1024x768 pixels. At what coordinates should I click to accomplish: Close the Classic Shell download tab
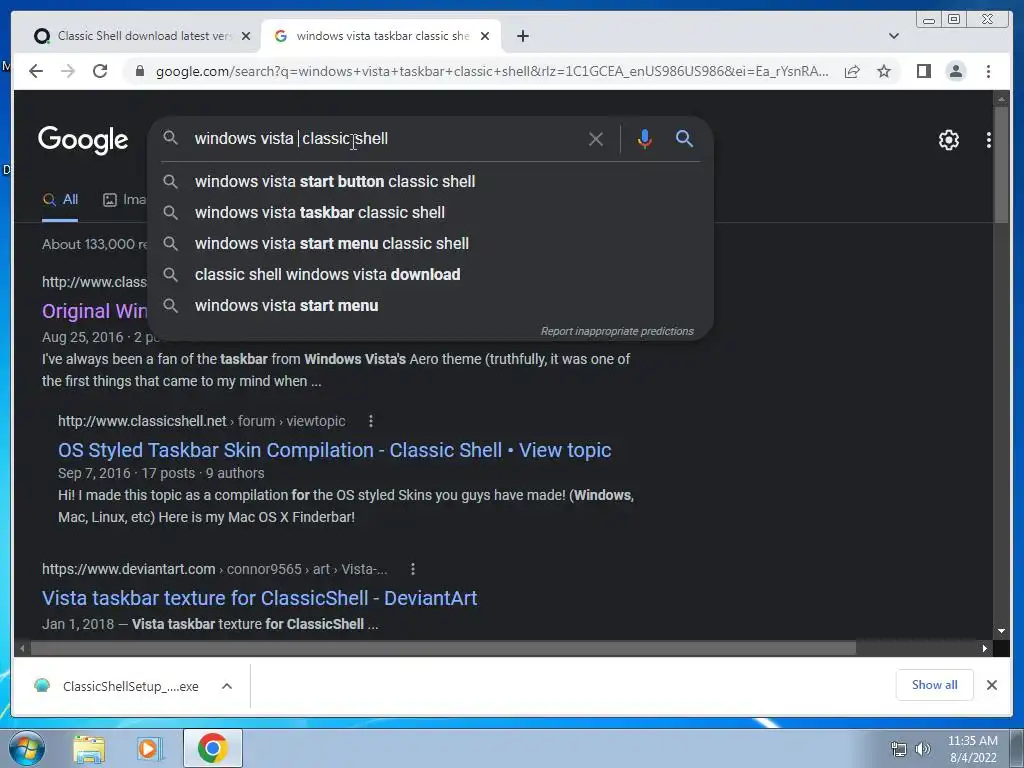pos(246,36)
